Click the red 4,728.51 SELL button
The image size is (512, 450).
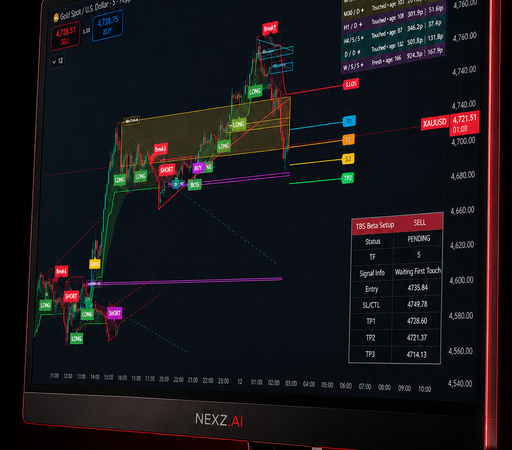click(65, 36)
